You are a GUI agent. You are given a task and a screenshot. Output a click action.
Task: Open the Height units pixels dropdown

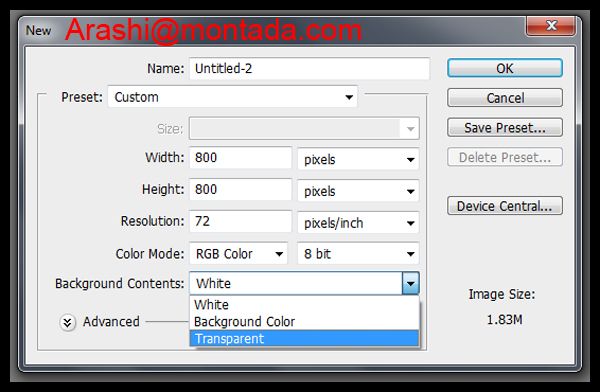coord(358,191)
